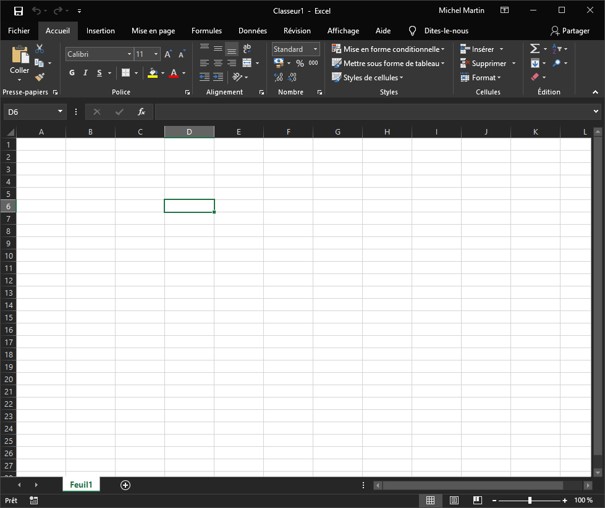
Task: Click Dites-le-nous search box
Action: coord(445,31)
